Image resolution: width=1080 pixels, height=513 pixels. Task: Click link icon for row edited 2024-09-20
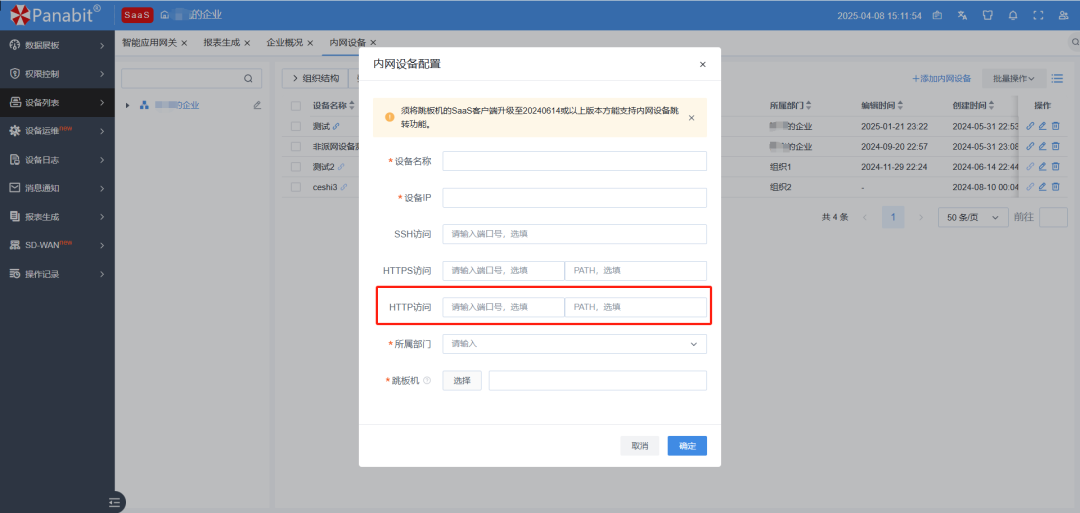(1030, 147)
